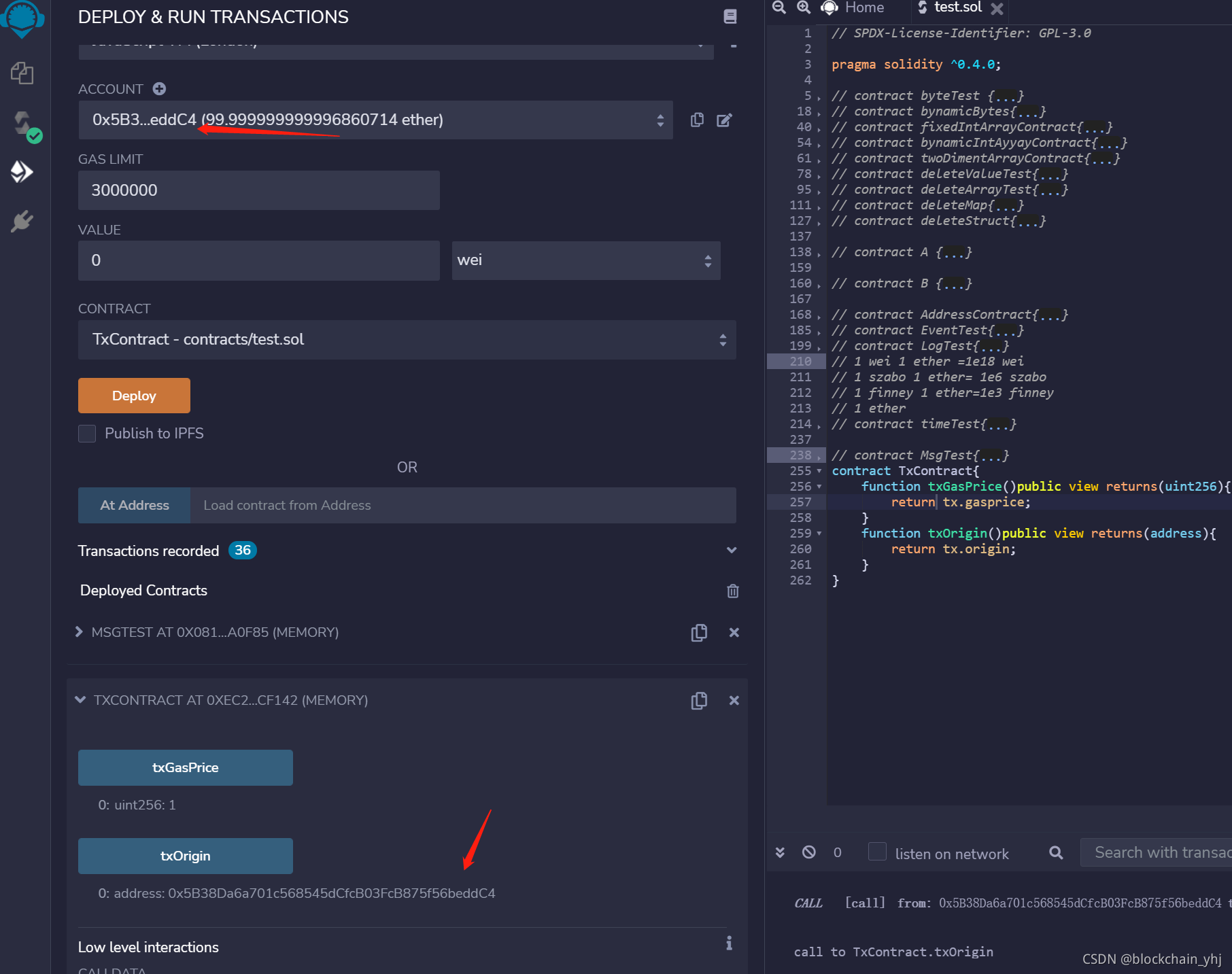
Task: Copy the selected account address to clipboard
Action: [697, 120]
